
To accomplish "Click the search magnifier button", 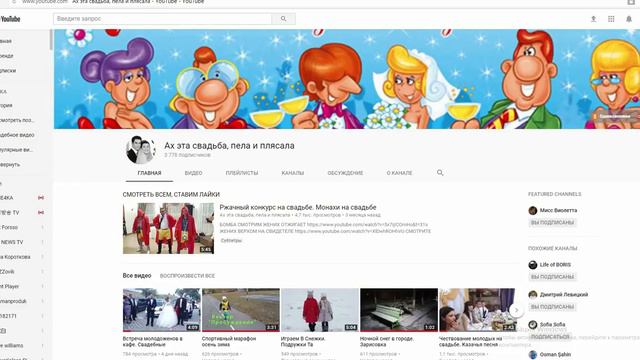I will [284, 19].
